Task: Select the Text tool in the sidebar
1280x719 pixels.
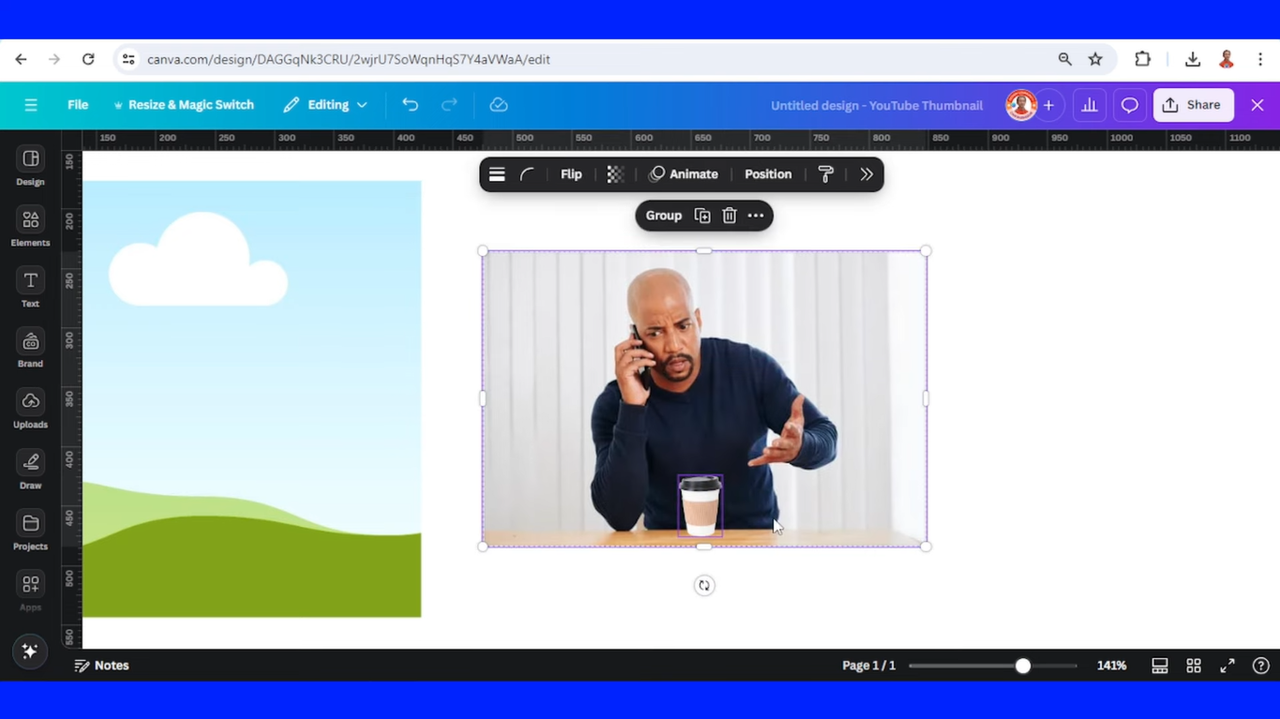Action: tap(30, 288)
